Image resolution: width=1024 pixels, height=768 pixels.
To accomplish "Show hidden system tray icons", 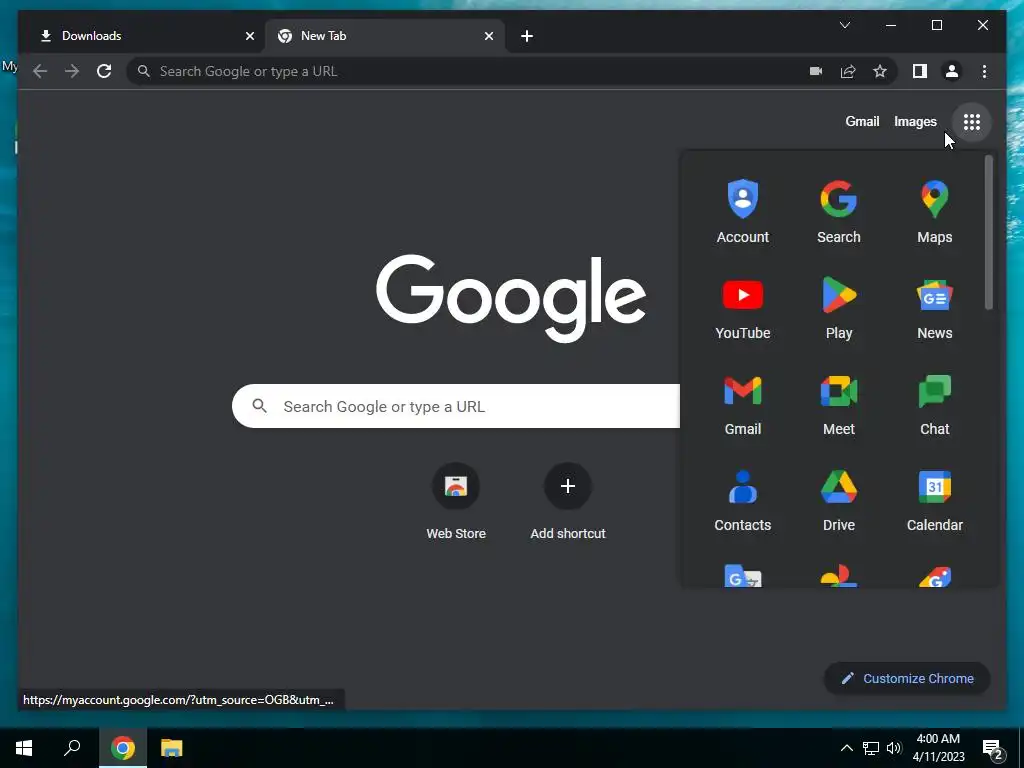I will tap(846, 748).
